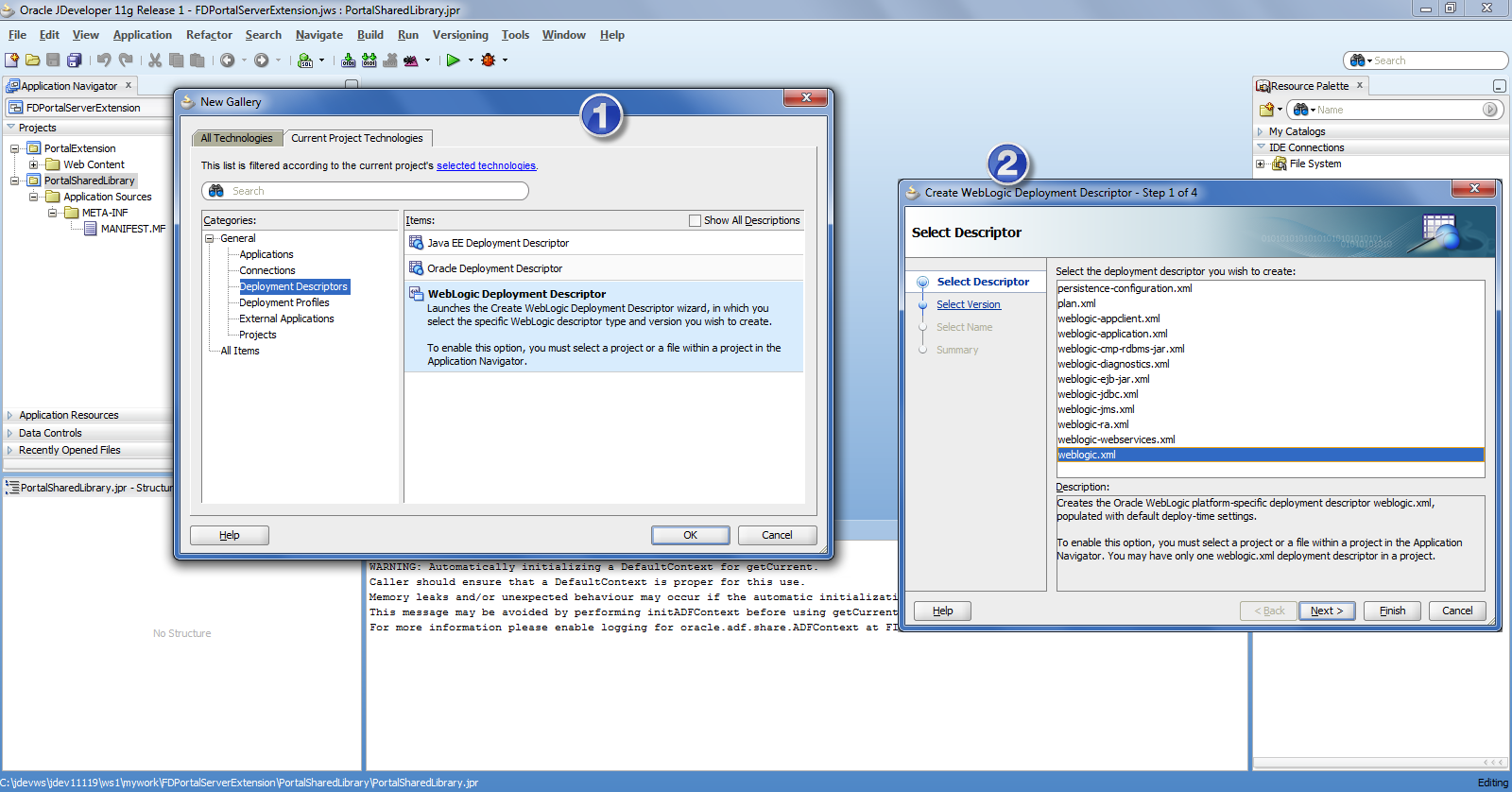Click the New Catalog icon in Resource Palette
Image resolution: width=1512 pixels, height=792 pixels.
pos(1266,110)
